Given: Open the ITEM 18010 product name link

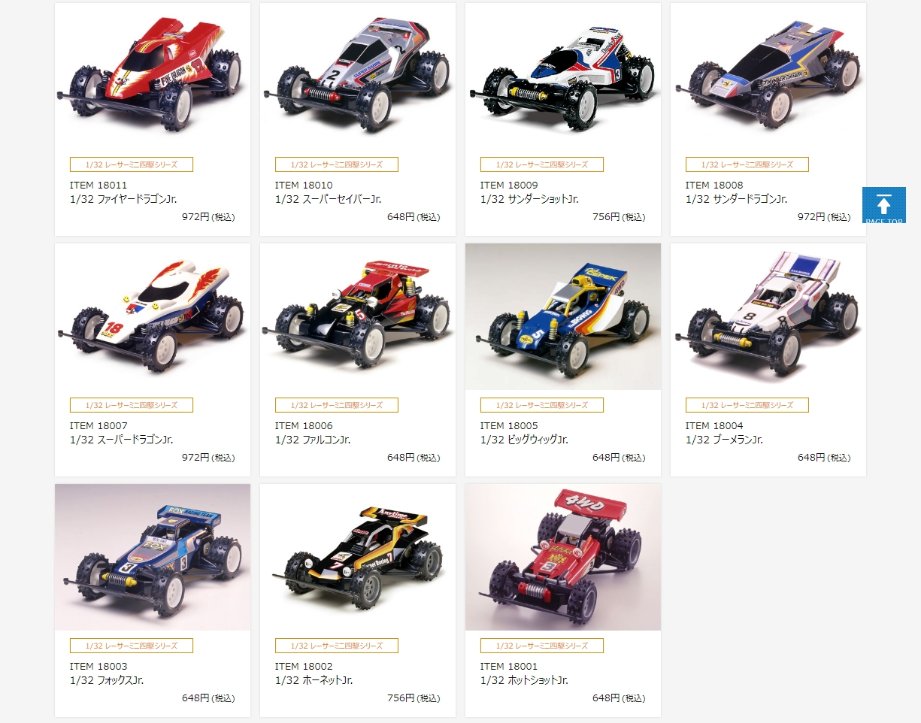Looking at the screenshot, I should tap(328, 199).
